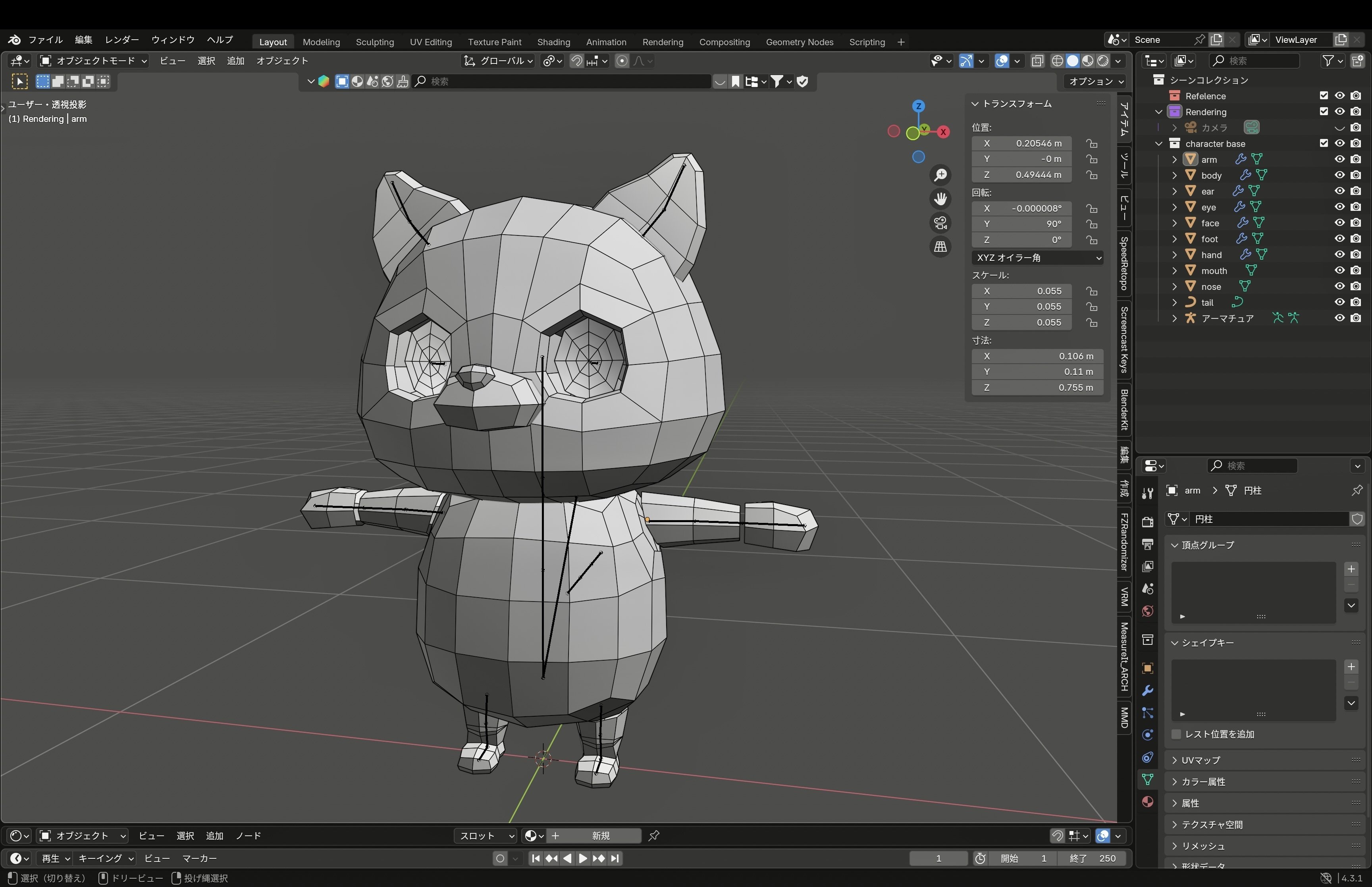The height and width of the screenshot is (887, 1372).
Task: Open the ファイル menu
Action: [x=46, y=40]
